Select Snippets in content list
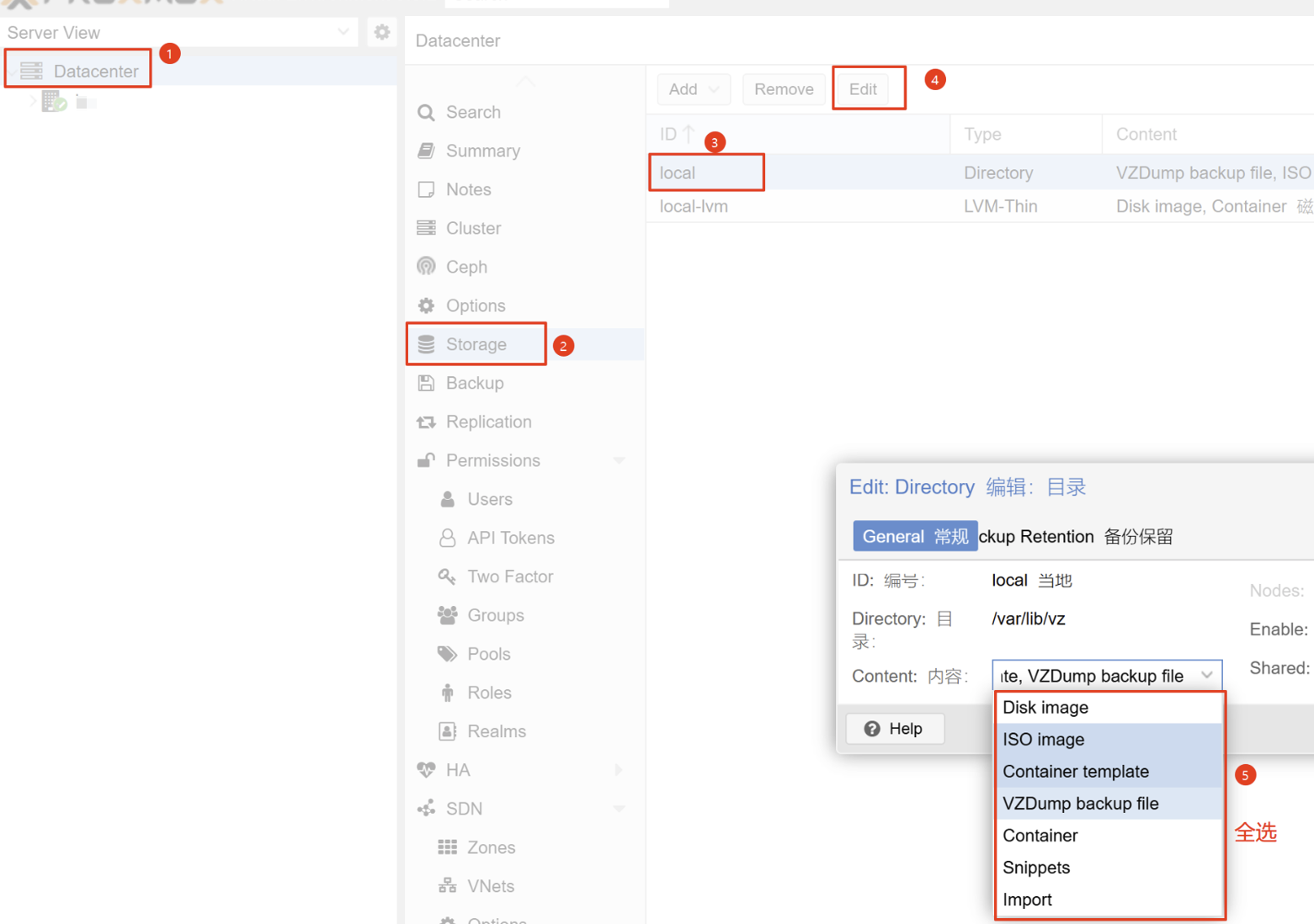This screenshot has height=924, width=1314. tap(1109, 868)
